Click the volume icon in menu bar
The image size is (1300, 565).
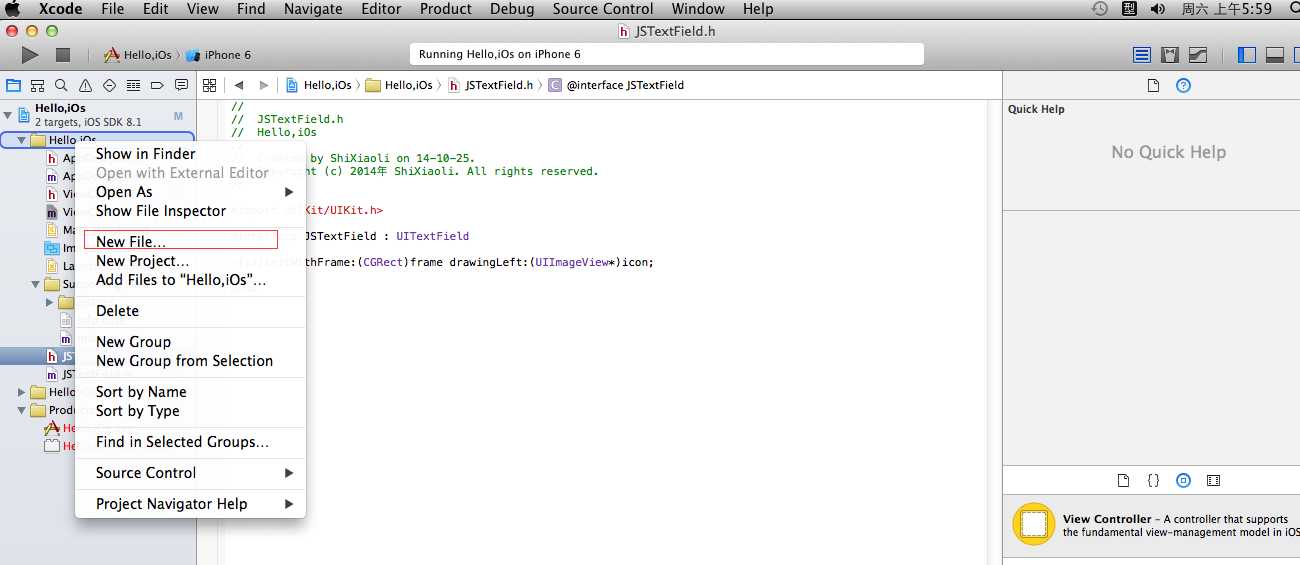coord(1158,9)
